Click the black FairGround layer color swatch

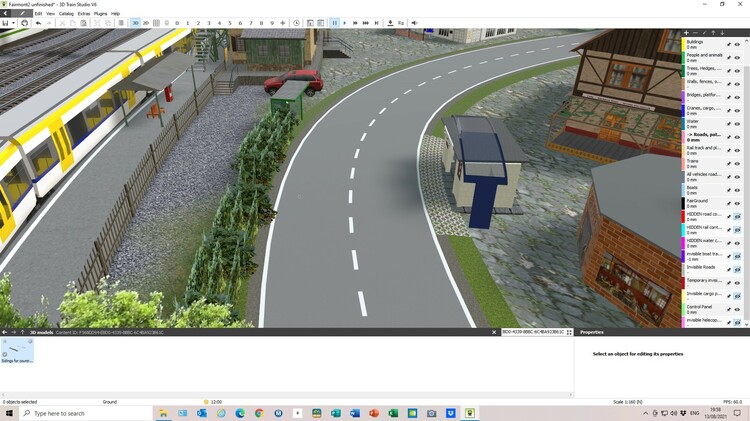[684, 203]
